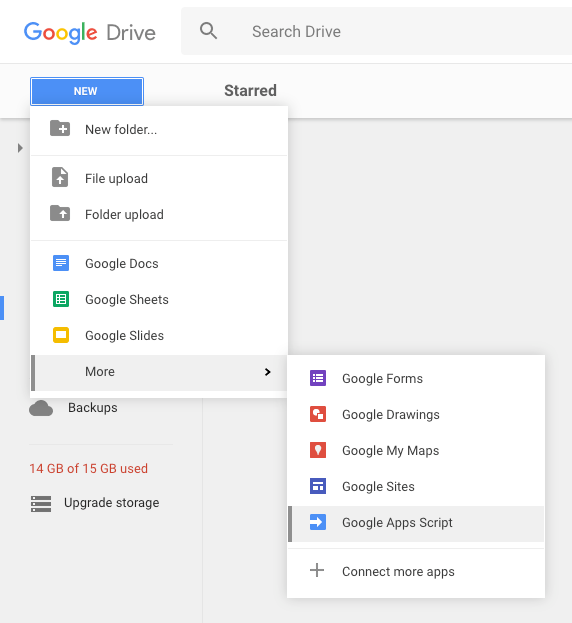Click the File upload icon
Image resolution: width=572 pixels, height=623 pixels.
coord(60,177)
